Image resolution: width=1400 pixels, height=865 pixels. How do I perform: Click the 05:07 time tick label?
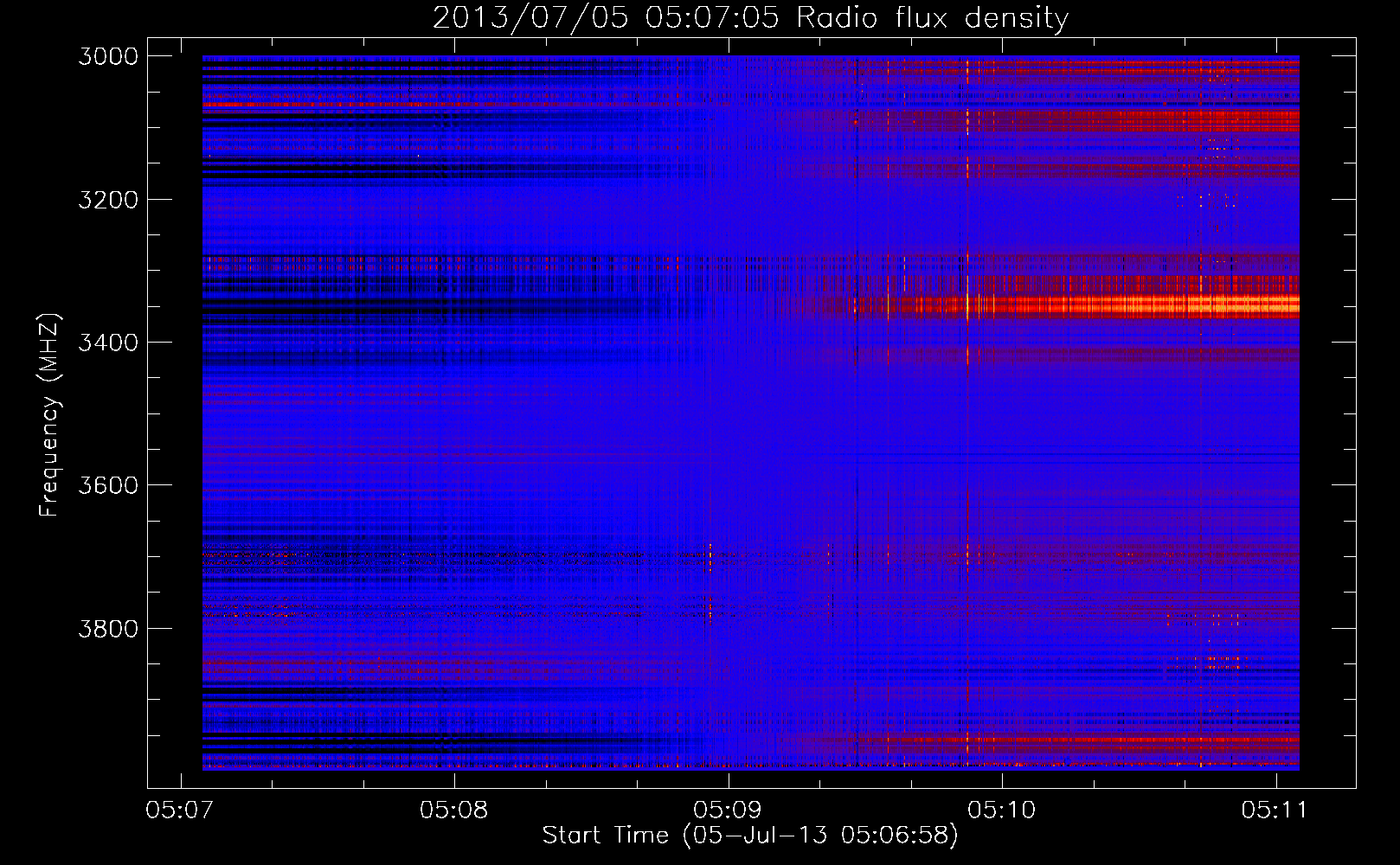[x=179, y=810]
